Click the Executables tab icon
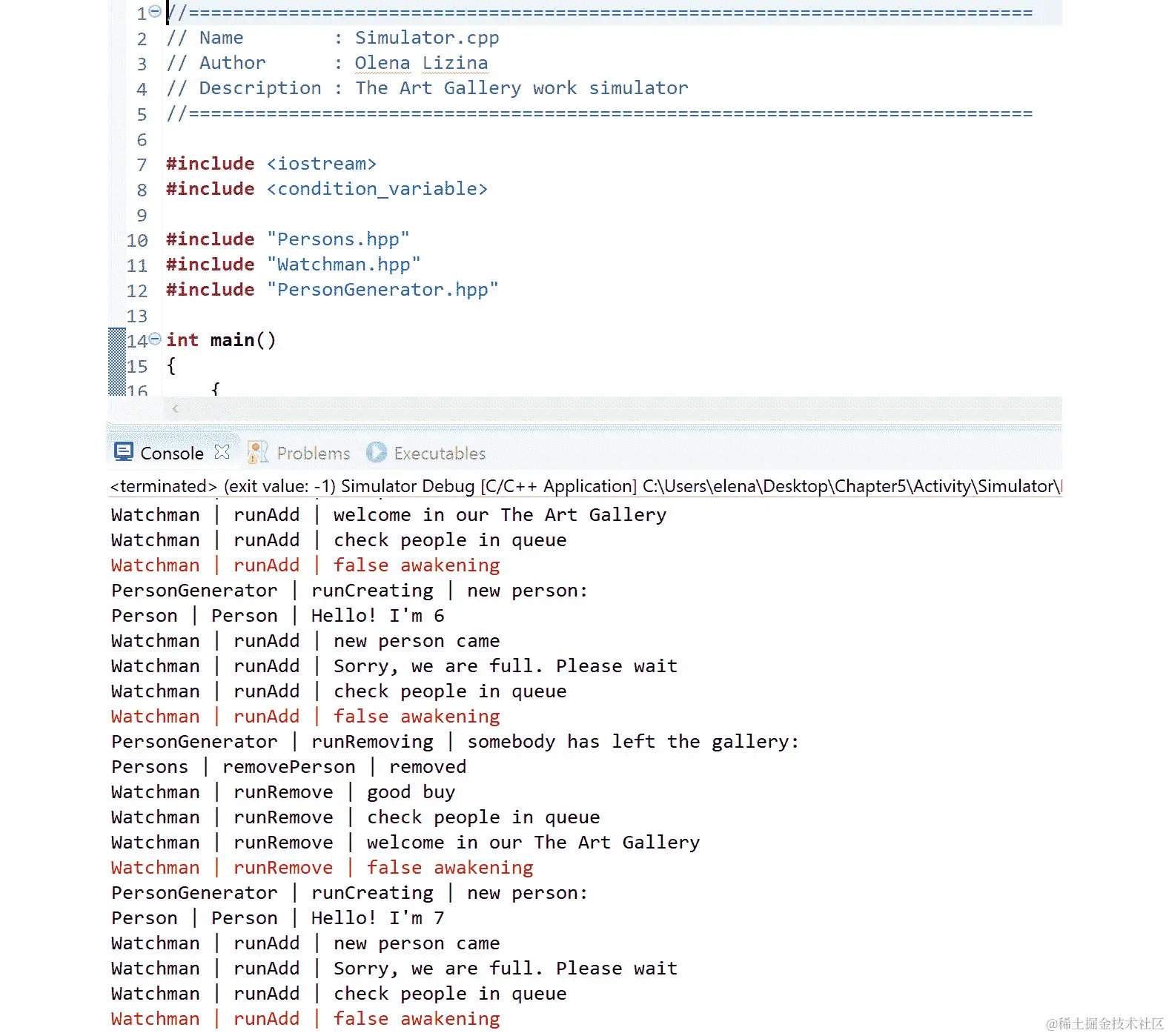Image resolution: width=1169 pixels, height=1036 pixels. pyautogui.click(x=377, y=452)
